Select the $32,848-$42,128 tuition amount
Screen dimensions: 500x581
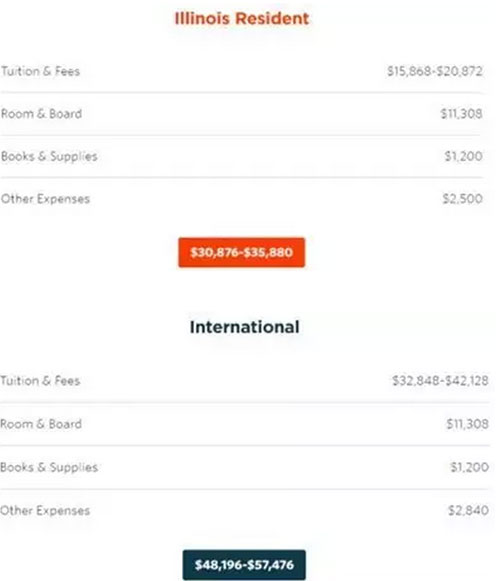pos(440,381)
